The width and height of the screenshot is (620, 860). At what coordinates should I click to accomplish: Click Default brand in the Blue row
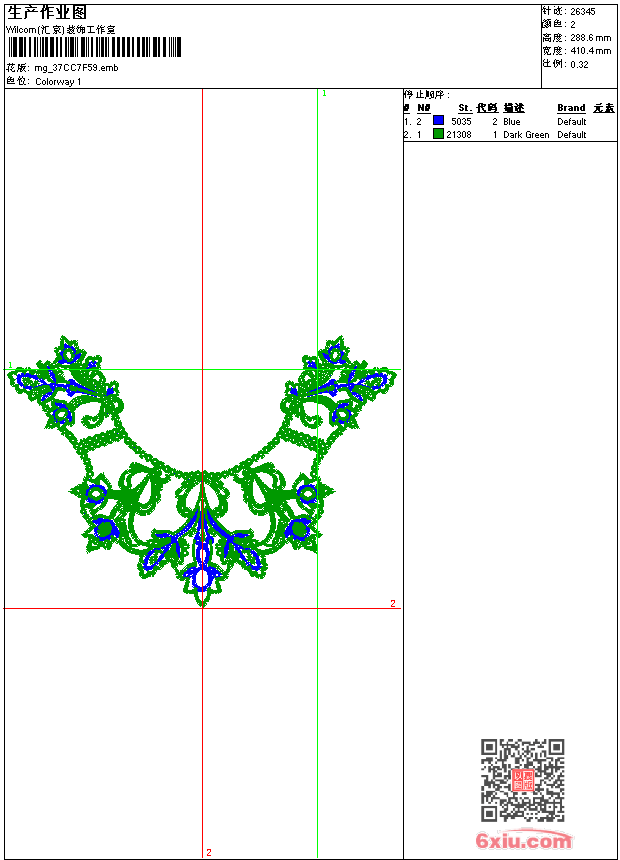point(572,122)
